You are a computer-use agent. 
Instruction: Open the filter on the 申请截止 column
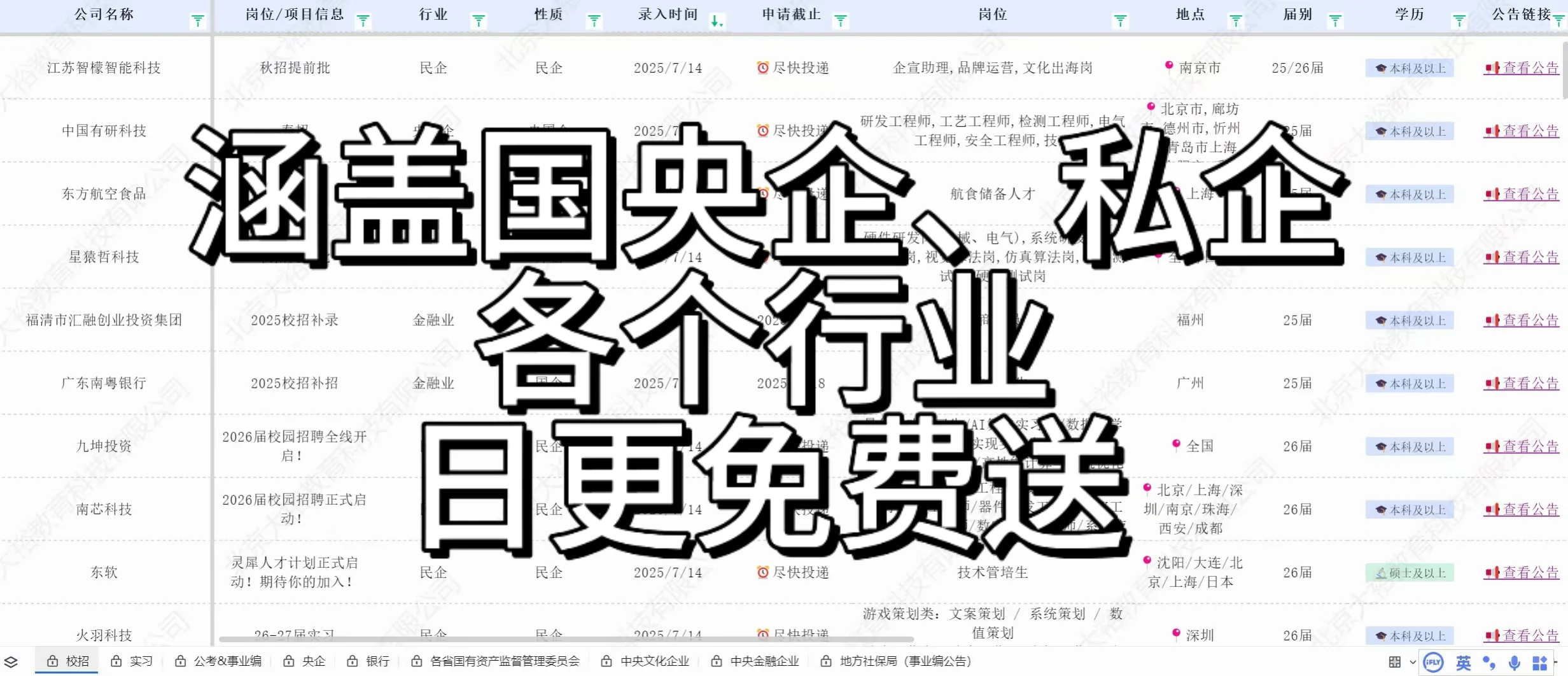click(840, 21)
